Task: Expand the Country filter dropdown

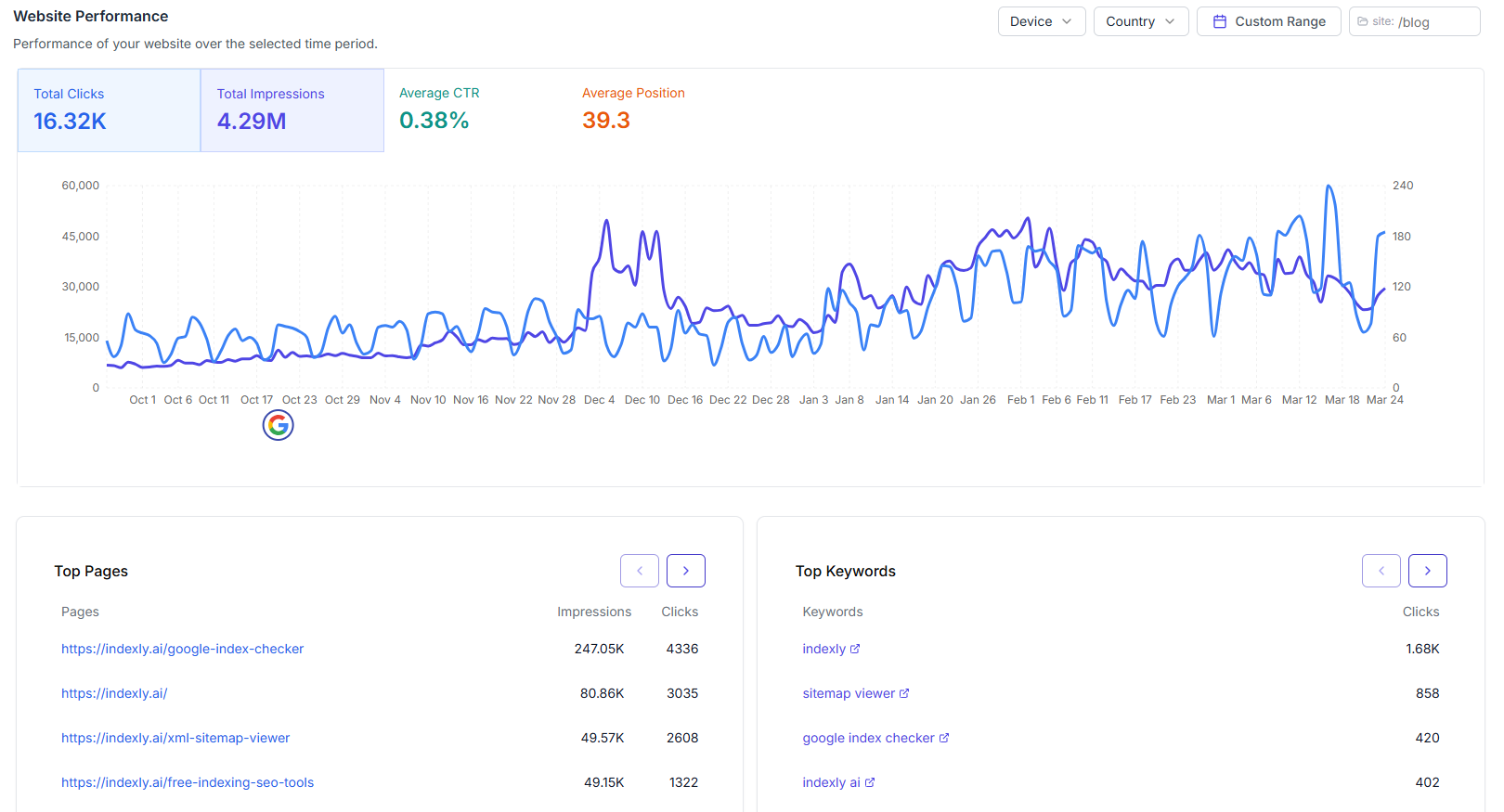Action: click(x=1140, y=21)
